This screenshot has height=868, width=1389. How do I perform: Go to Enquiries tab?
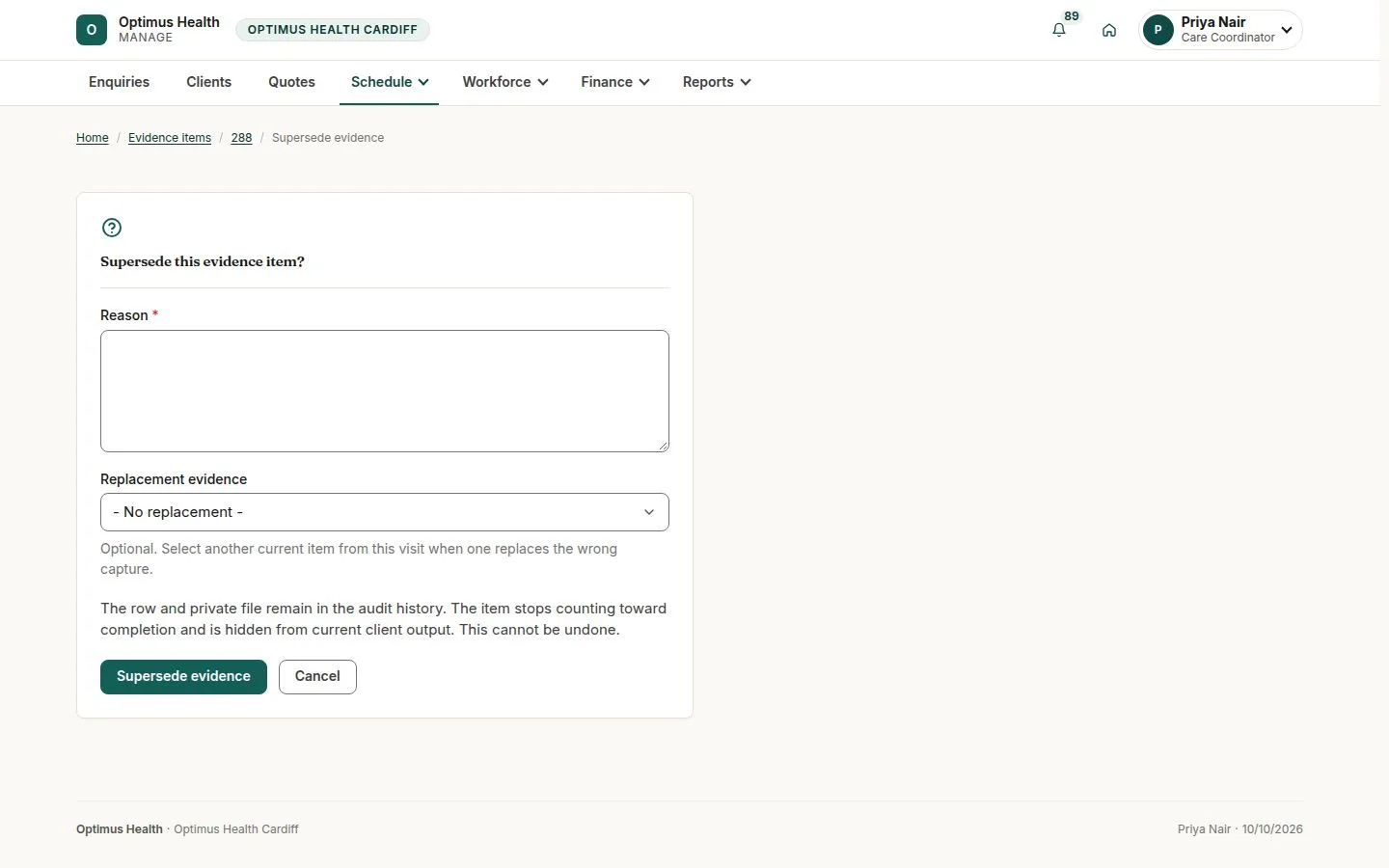click(x=119, y=82)
